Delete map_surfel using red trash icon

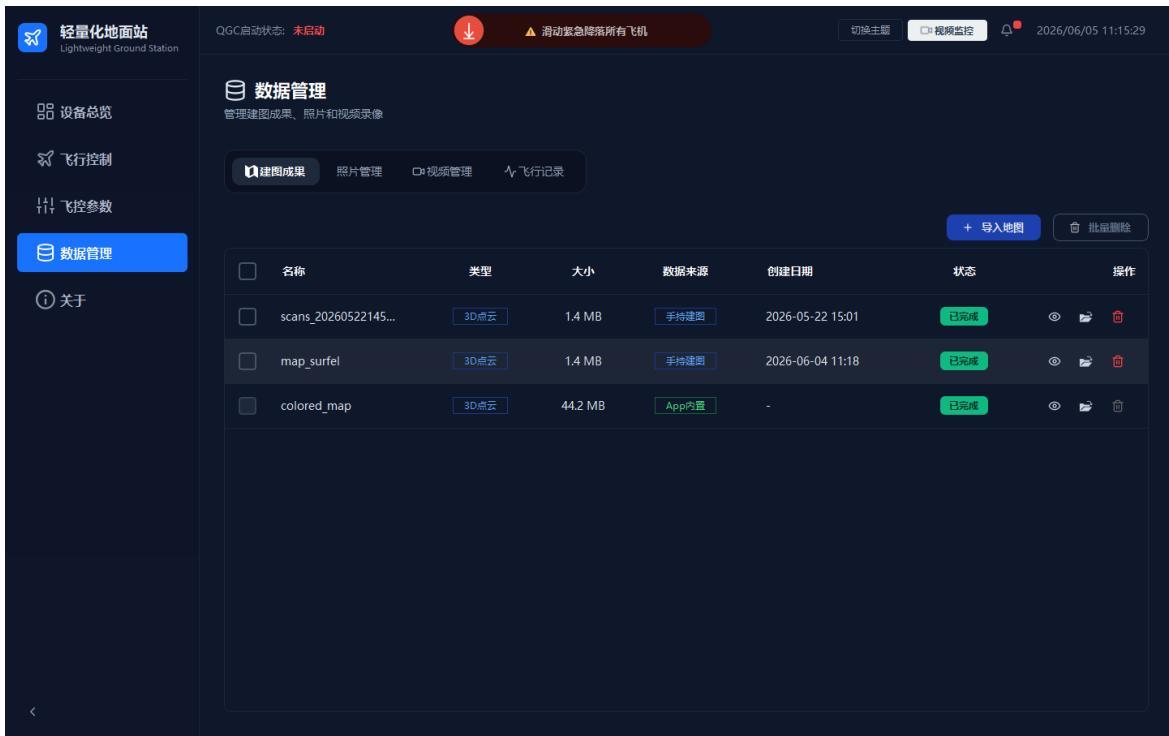click(x=1118, y=362)
